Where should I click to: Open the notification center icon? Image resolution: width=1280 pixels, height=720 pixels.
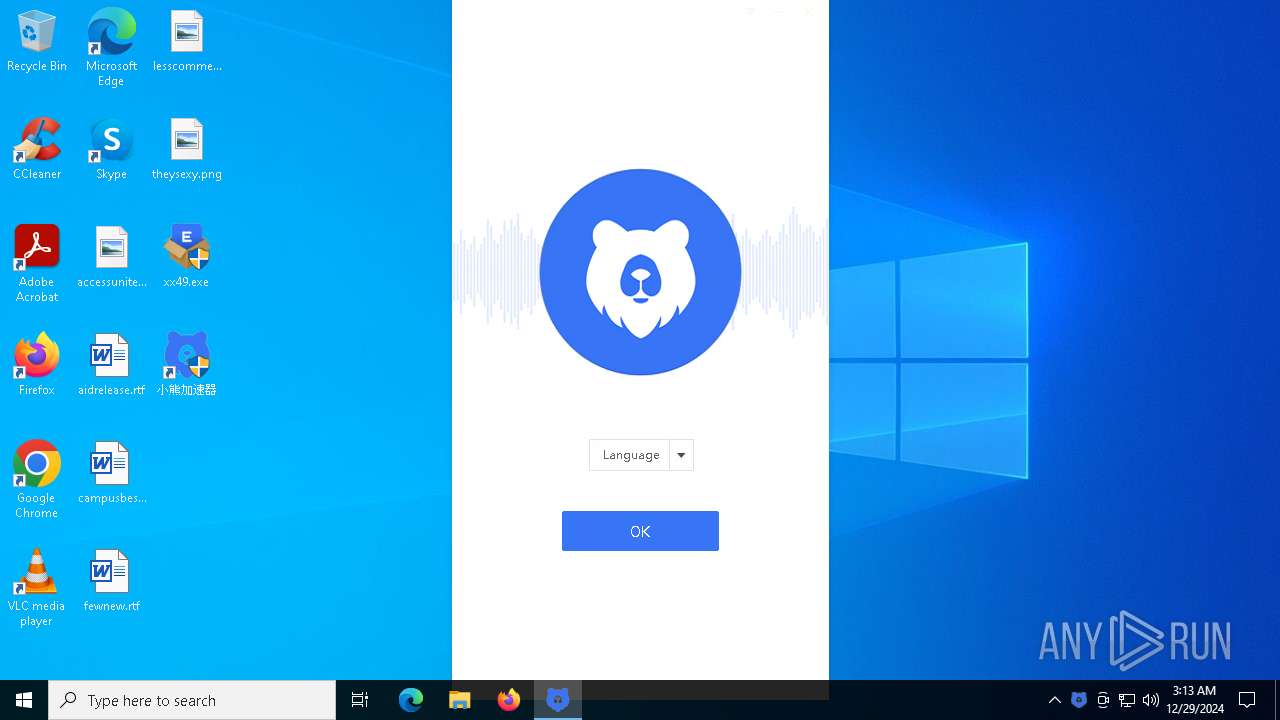1247,700
